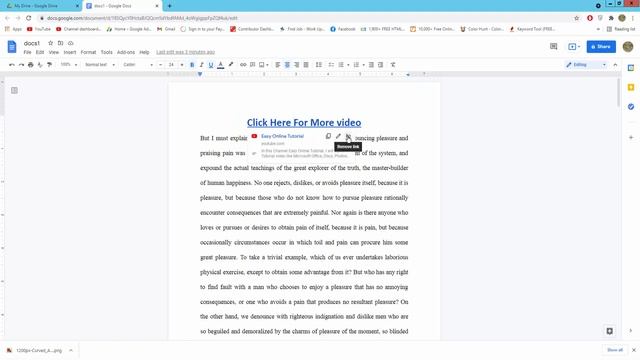Click the Edit link pencil icon

click(x=338, y=136)
